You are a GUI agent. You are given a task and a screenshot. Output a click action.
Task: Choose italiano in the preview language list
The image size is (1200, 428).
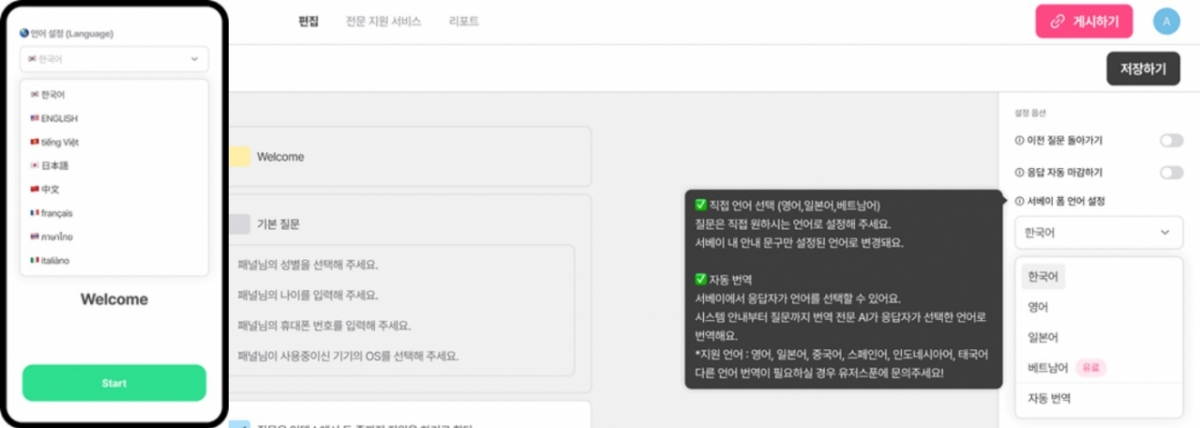pos(114,261)
